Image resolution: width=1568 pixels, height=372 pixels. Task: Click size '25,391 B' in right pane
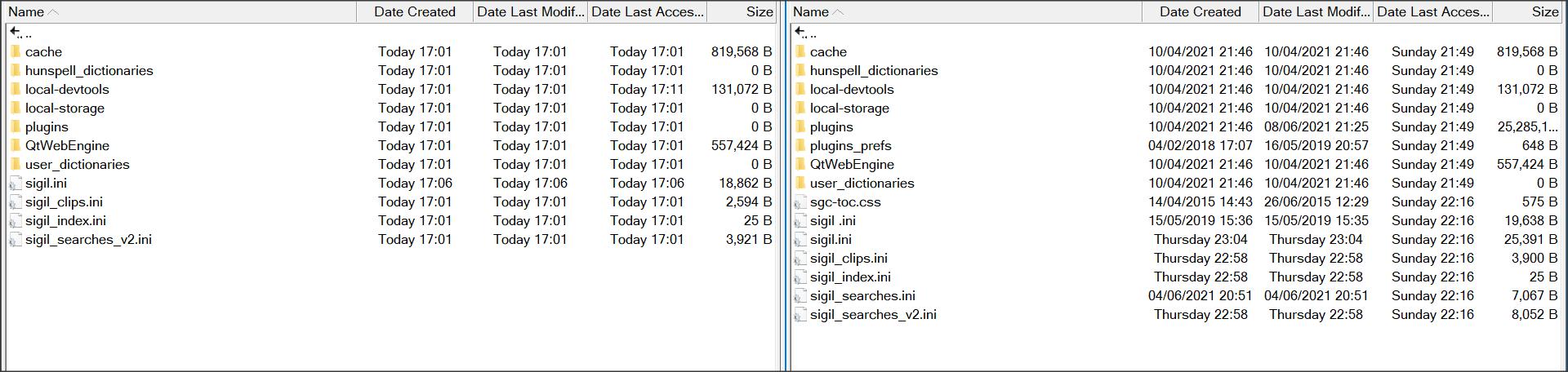click(x=1530, y=239)
